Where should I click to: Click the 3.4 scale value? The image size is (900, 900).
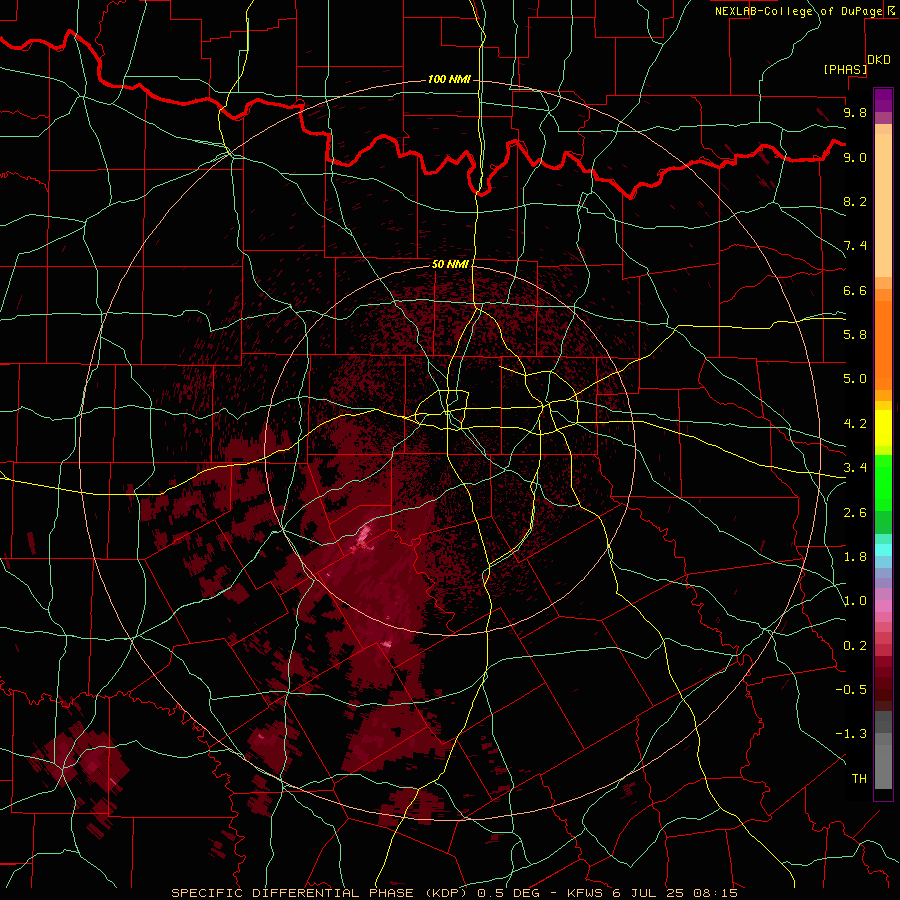coord(855,468)
